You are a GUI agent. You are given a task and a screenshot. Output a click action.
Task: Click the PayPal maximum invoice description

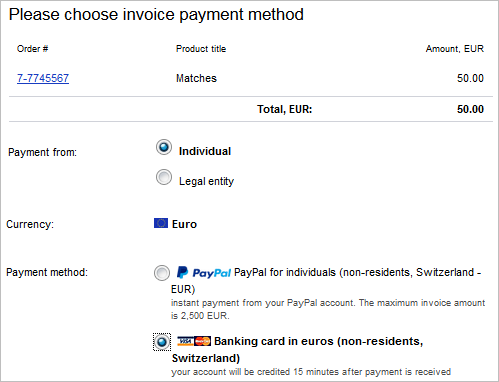pos(328,309)
